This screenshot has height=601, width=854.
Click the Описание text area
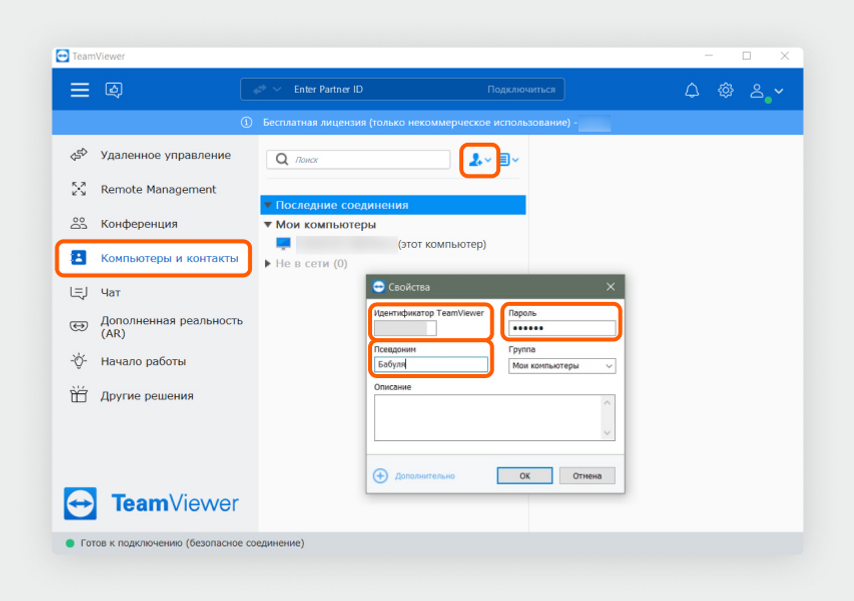coord(495,417)
